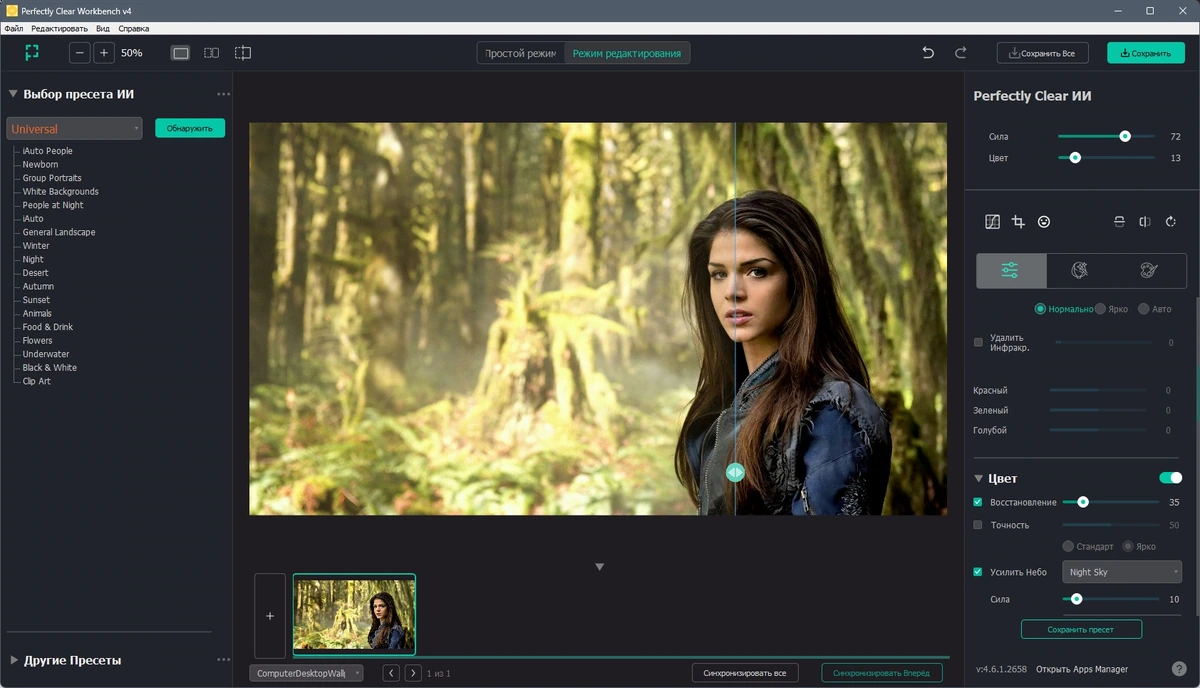Open the Редактировать menu

click(59, 29)
